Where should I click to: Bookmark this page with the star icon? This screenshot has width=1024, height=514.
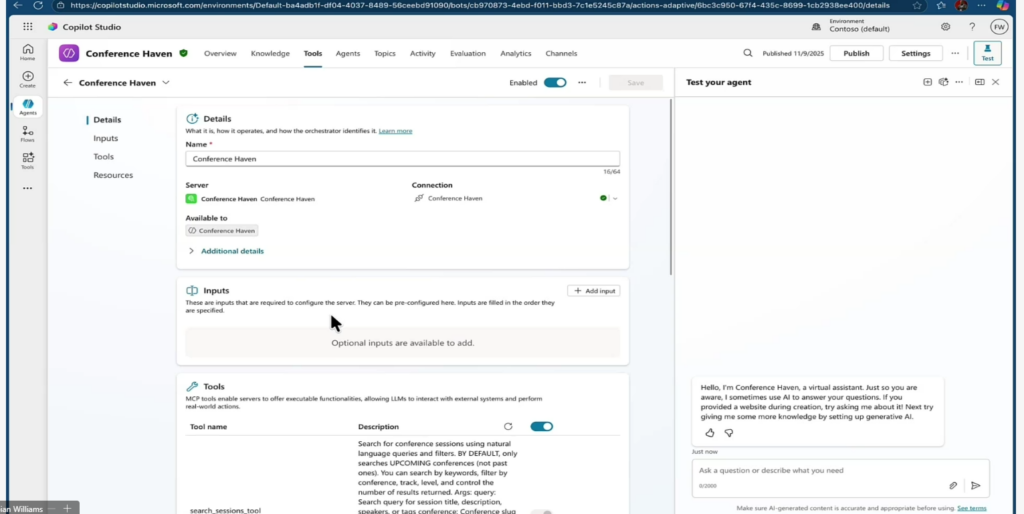[917, 5]
